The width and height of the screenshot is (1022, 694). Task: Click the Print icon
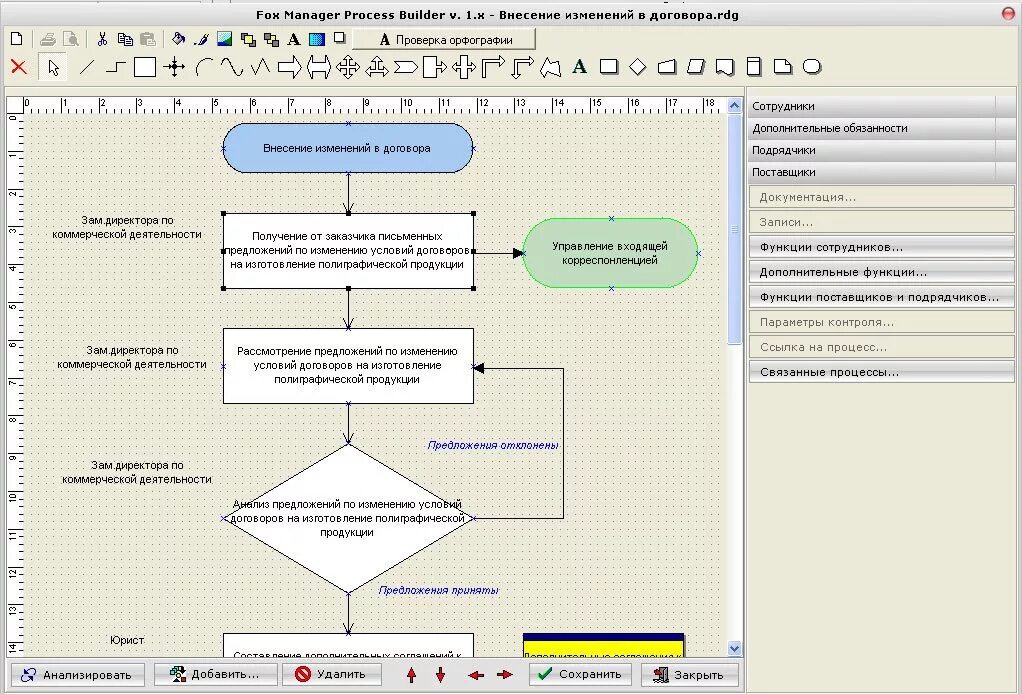click(x=48, y=40)
